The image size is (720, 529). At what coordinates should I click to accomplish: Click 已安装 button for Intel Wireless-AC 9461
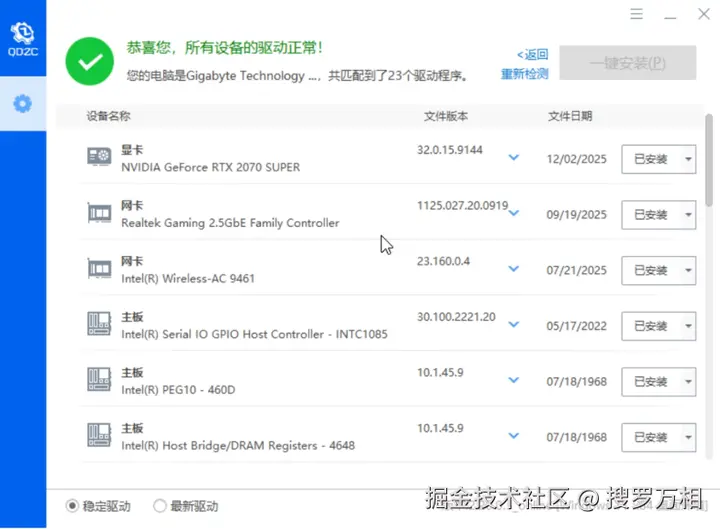[651, 270]
